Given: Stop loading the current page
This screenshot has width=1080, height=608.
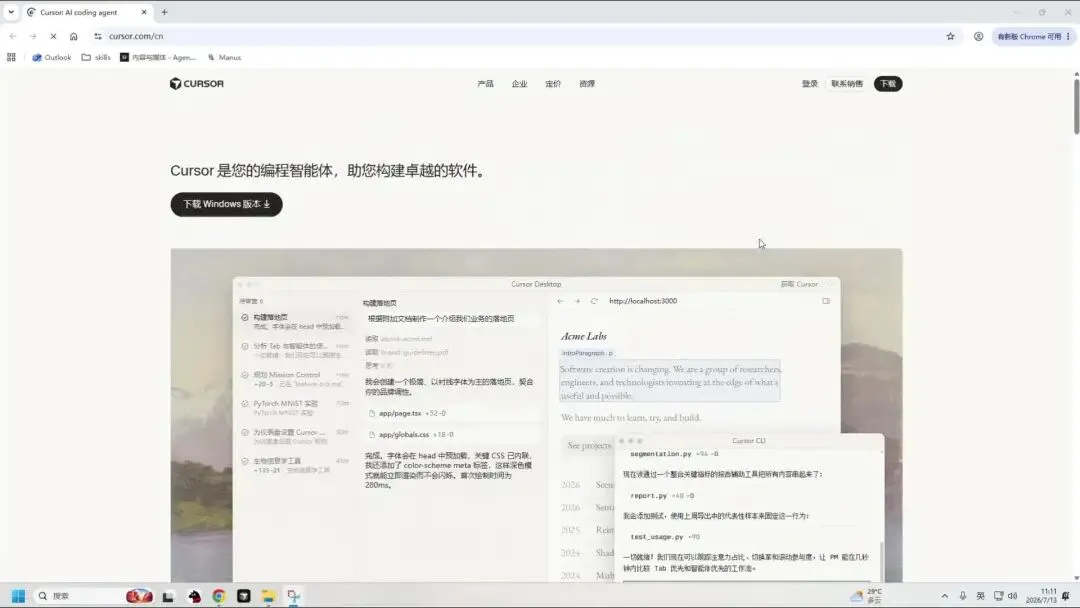Looking at the screenshot, I should [53, 36].
